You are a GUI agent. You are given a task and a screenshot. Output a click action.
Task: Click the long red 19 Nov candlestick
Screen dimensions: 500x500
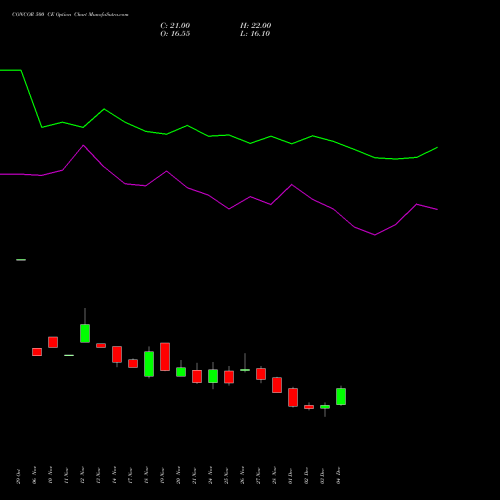(165, 357)
